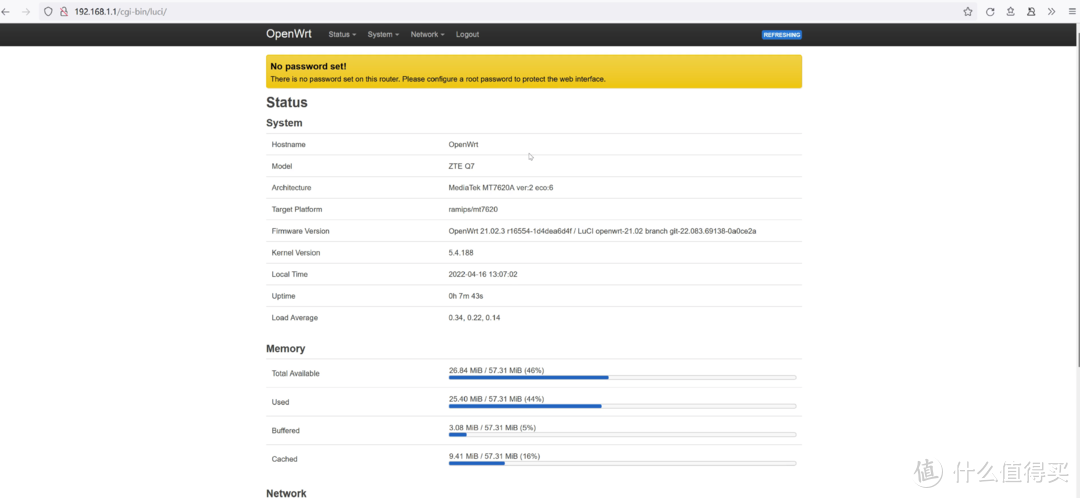Click the Cached memory progress bar
The width and height of the screenshot is (1080, 498).
coord(622,463)
